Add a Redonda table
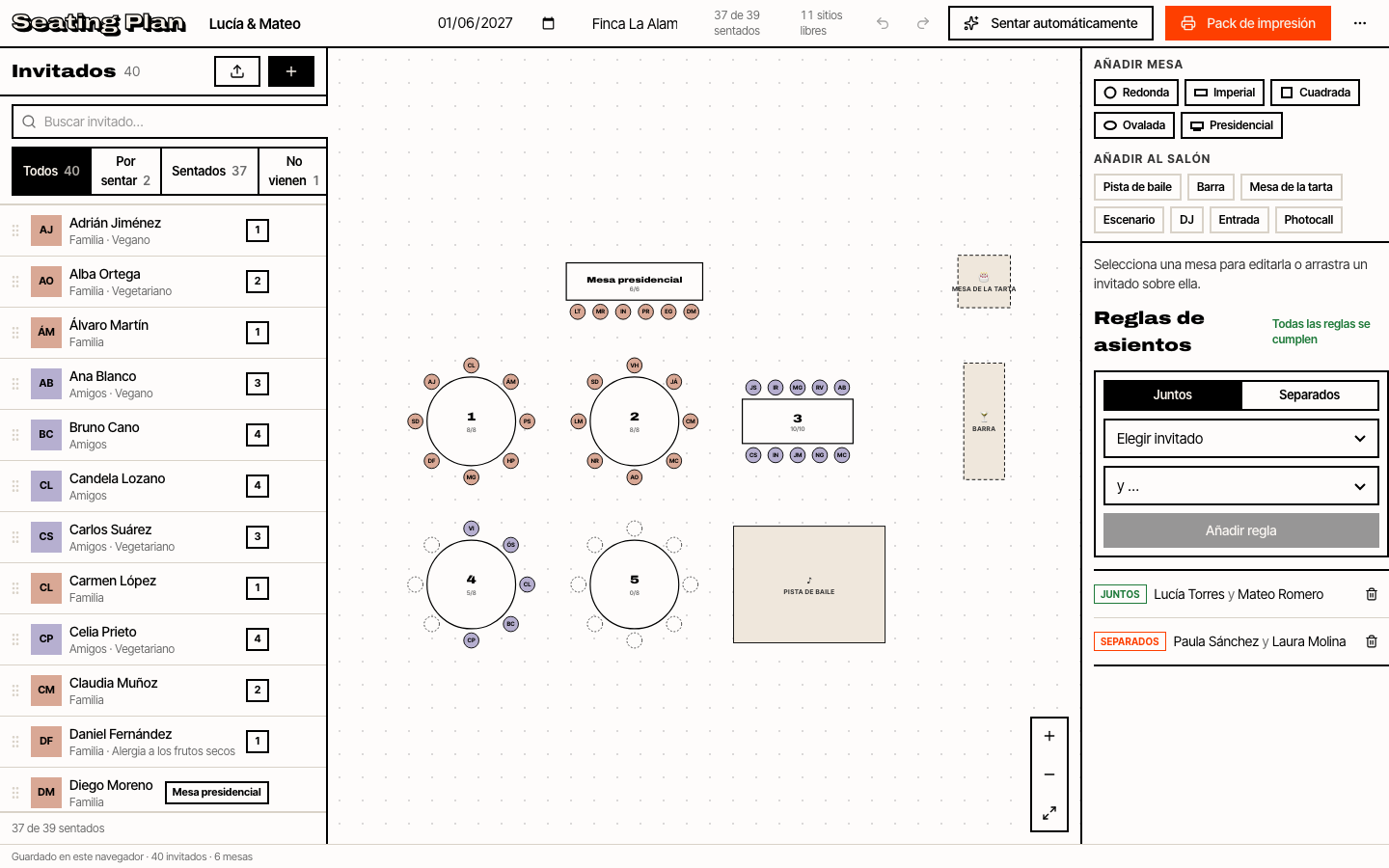 tap(1136, 93)
